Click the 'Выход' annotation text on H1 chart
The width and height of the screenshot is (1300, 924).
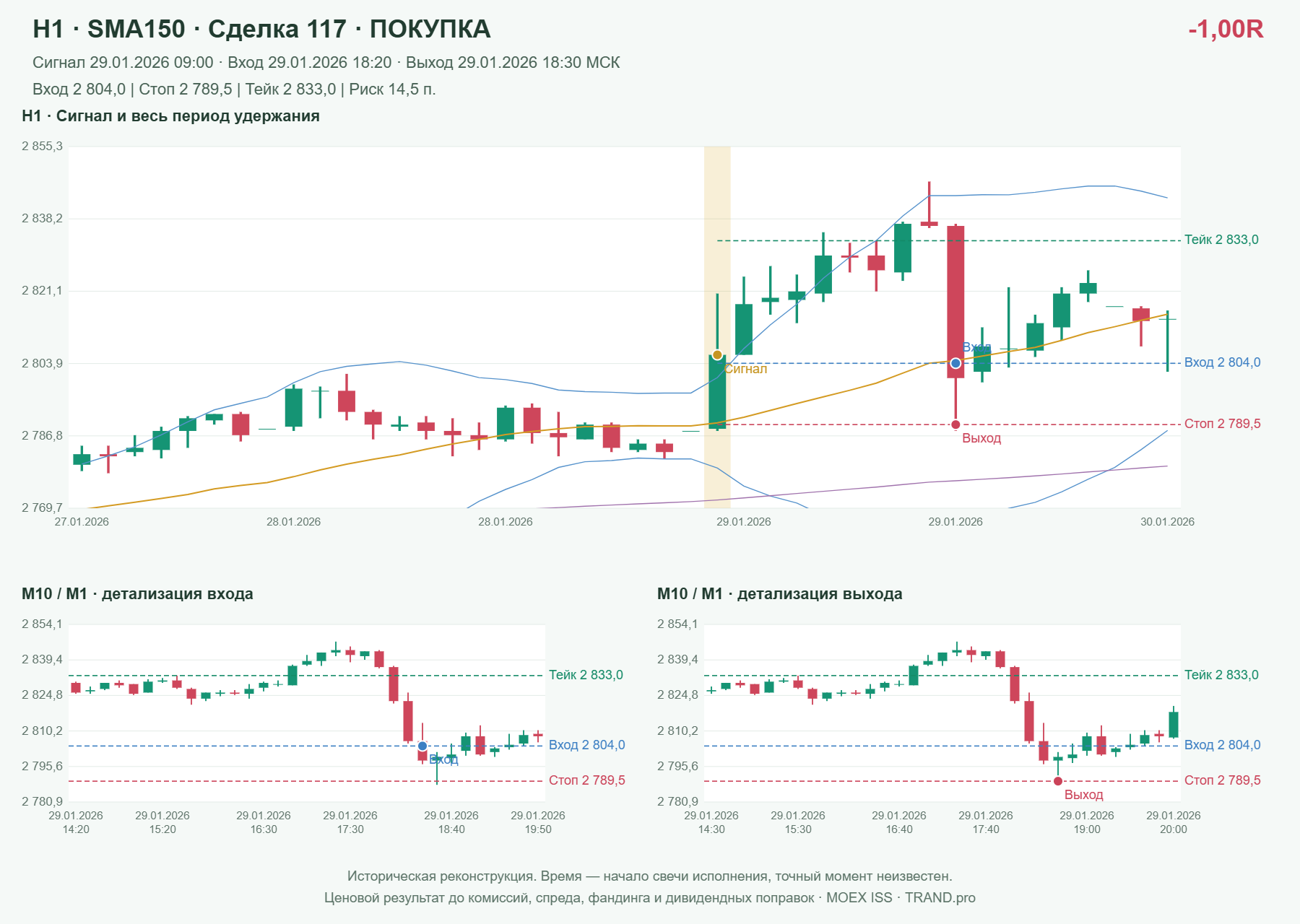click(981, 438)
